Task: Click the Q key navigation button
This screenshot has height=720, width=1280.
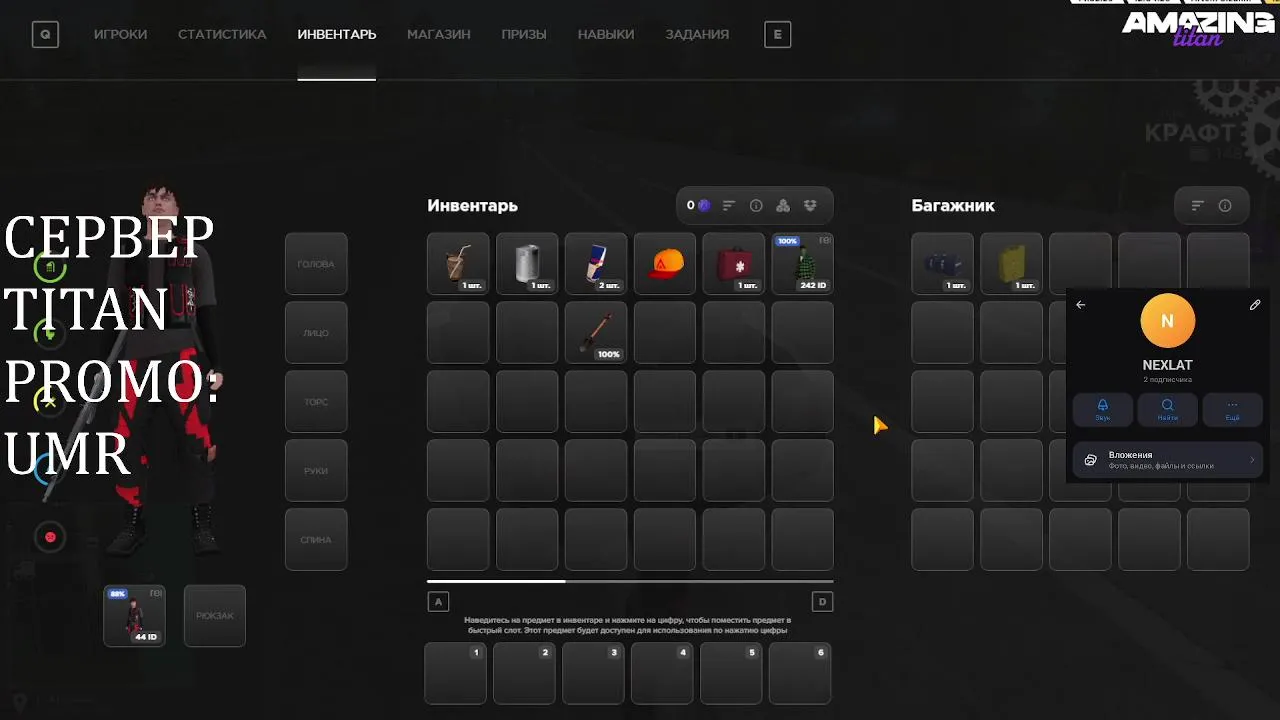Action: 45,34
